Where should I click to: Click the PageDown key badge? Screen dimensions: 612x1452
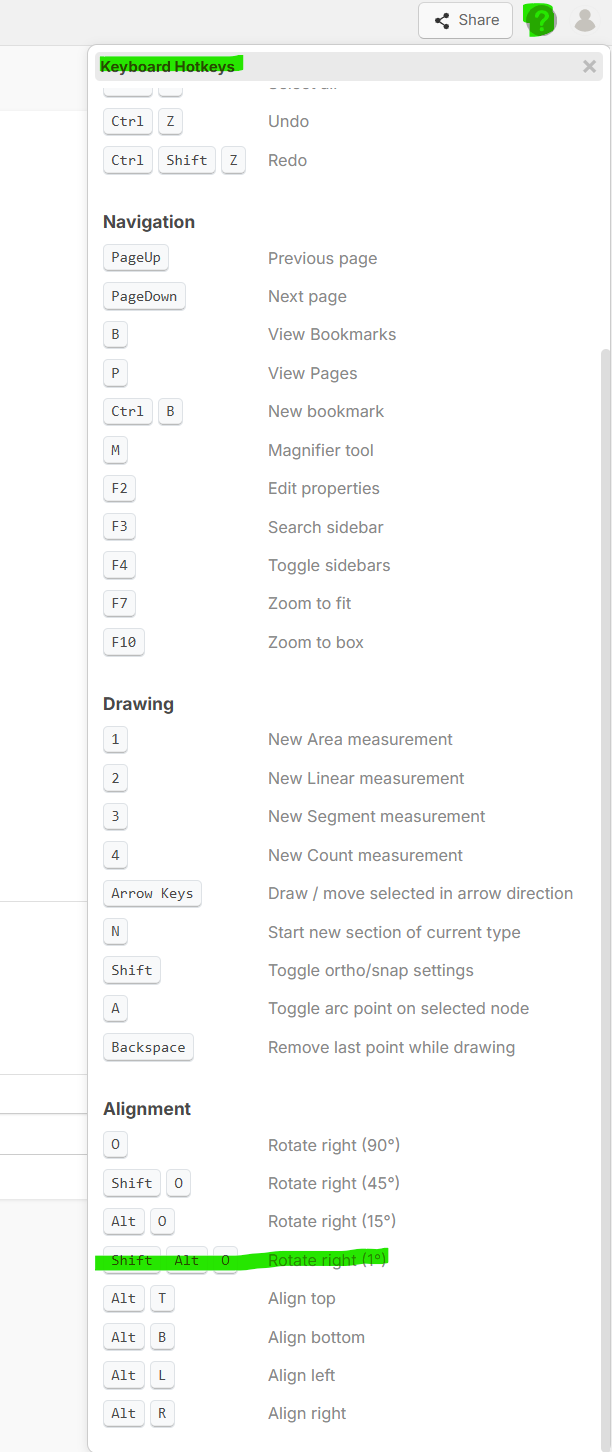pyautogui.click(x=144, y=296)
